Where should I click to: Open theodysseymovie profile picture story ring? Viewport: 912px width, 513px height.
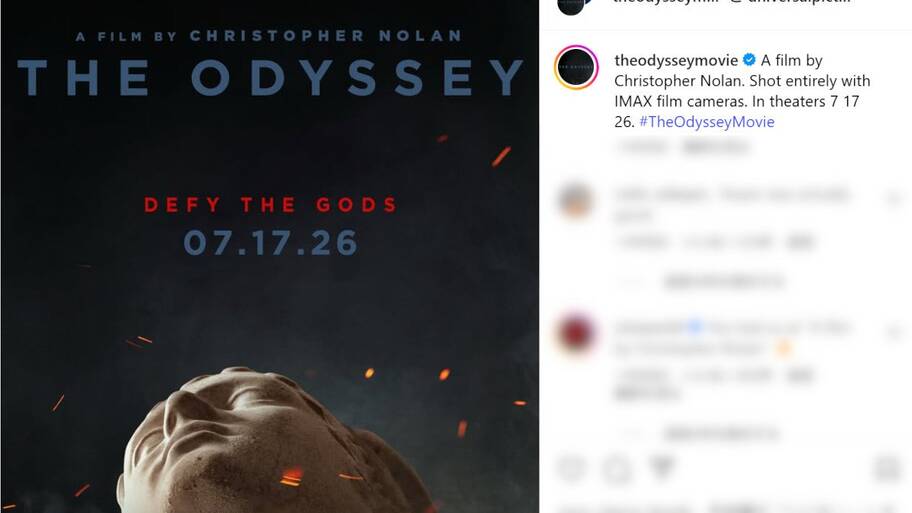576,67
